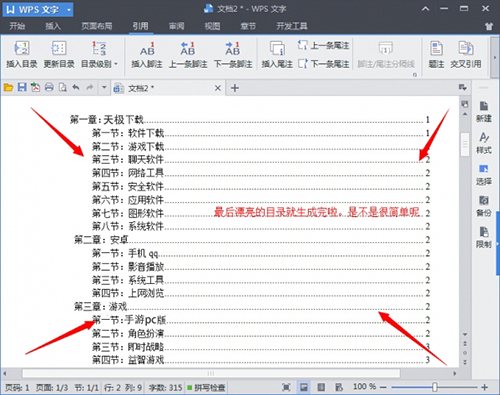Open the WPS 文字 application menu dropdown

pos(69,10)
